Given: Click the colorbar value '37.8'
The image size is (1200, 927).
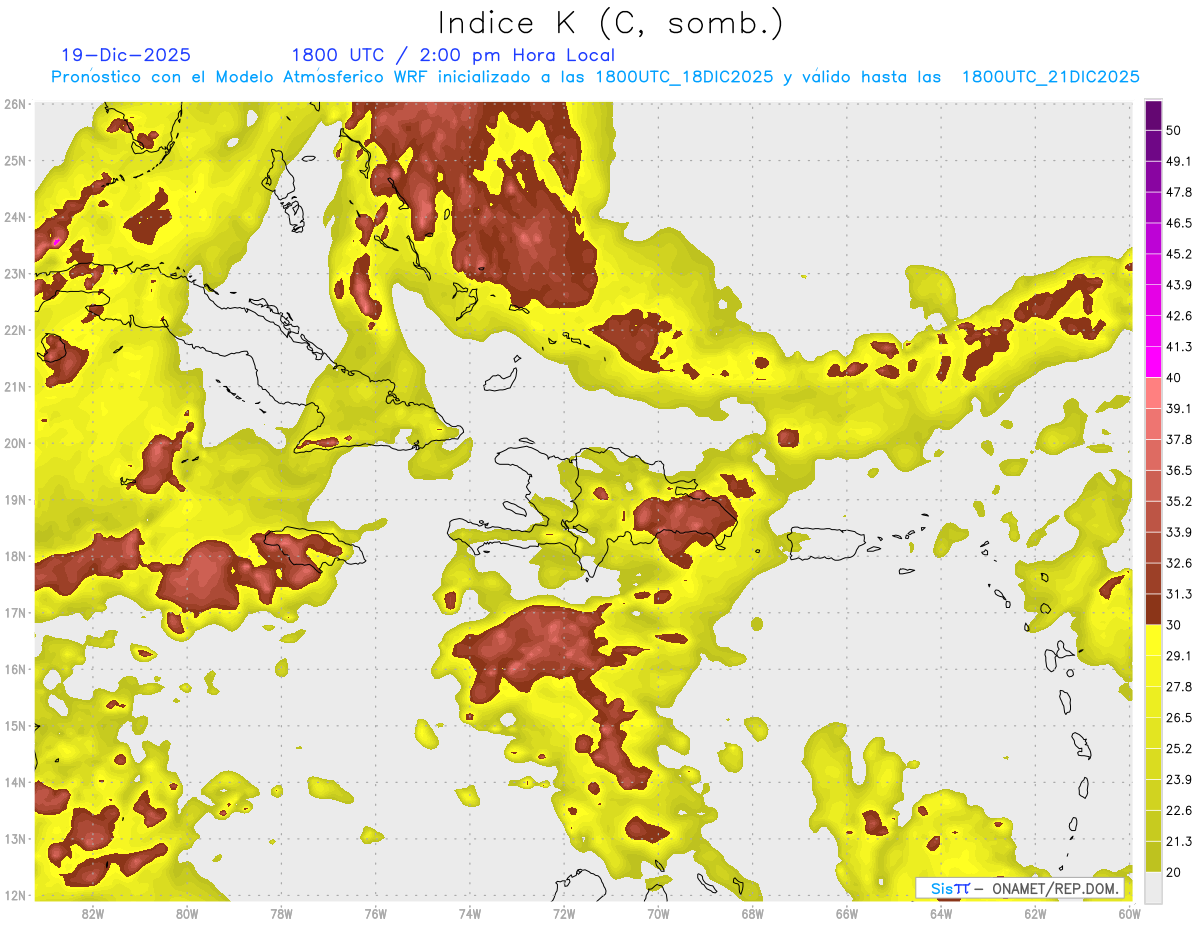Looking at the screenshot, I should click(1178, 440).
